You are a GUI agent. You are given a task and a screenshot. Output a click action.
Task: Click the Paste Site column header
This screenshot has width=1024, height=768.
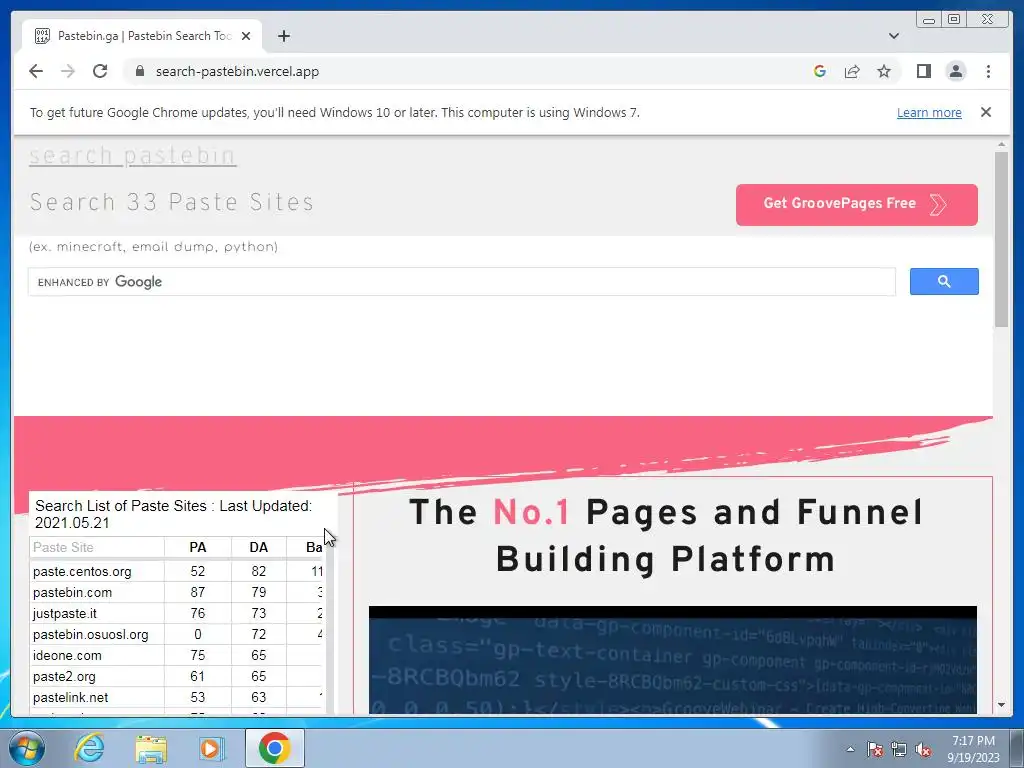[97, 547]
